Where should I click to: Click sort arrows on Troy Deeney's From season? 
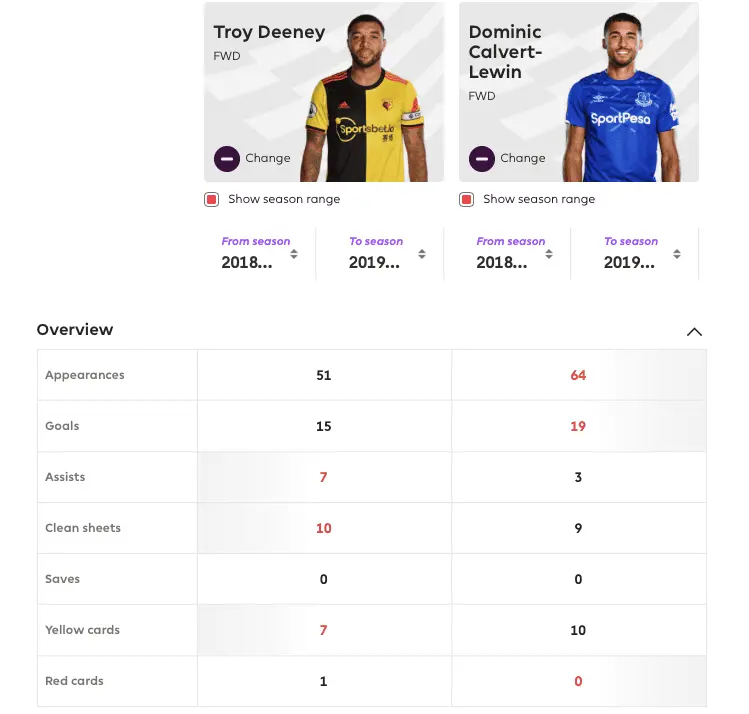point(294,254)
